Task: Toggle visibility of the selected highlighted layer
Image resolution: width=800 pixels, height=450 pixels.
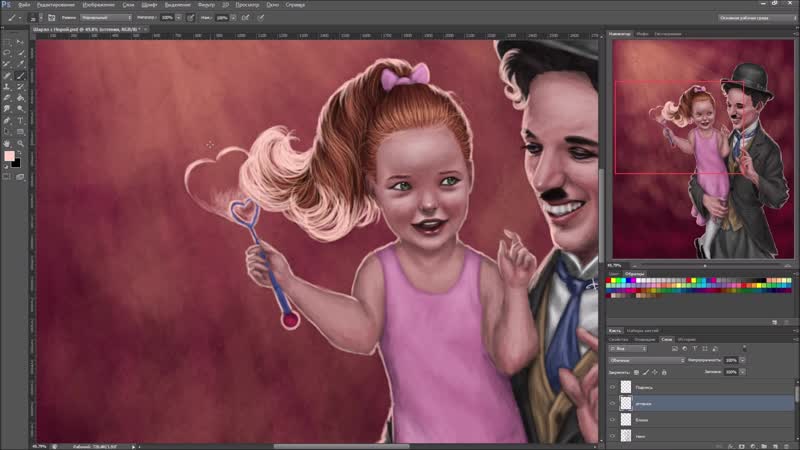Action: point(612,404)
